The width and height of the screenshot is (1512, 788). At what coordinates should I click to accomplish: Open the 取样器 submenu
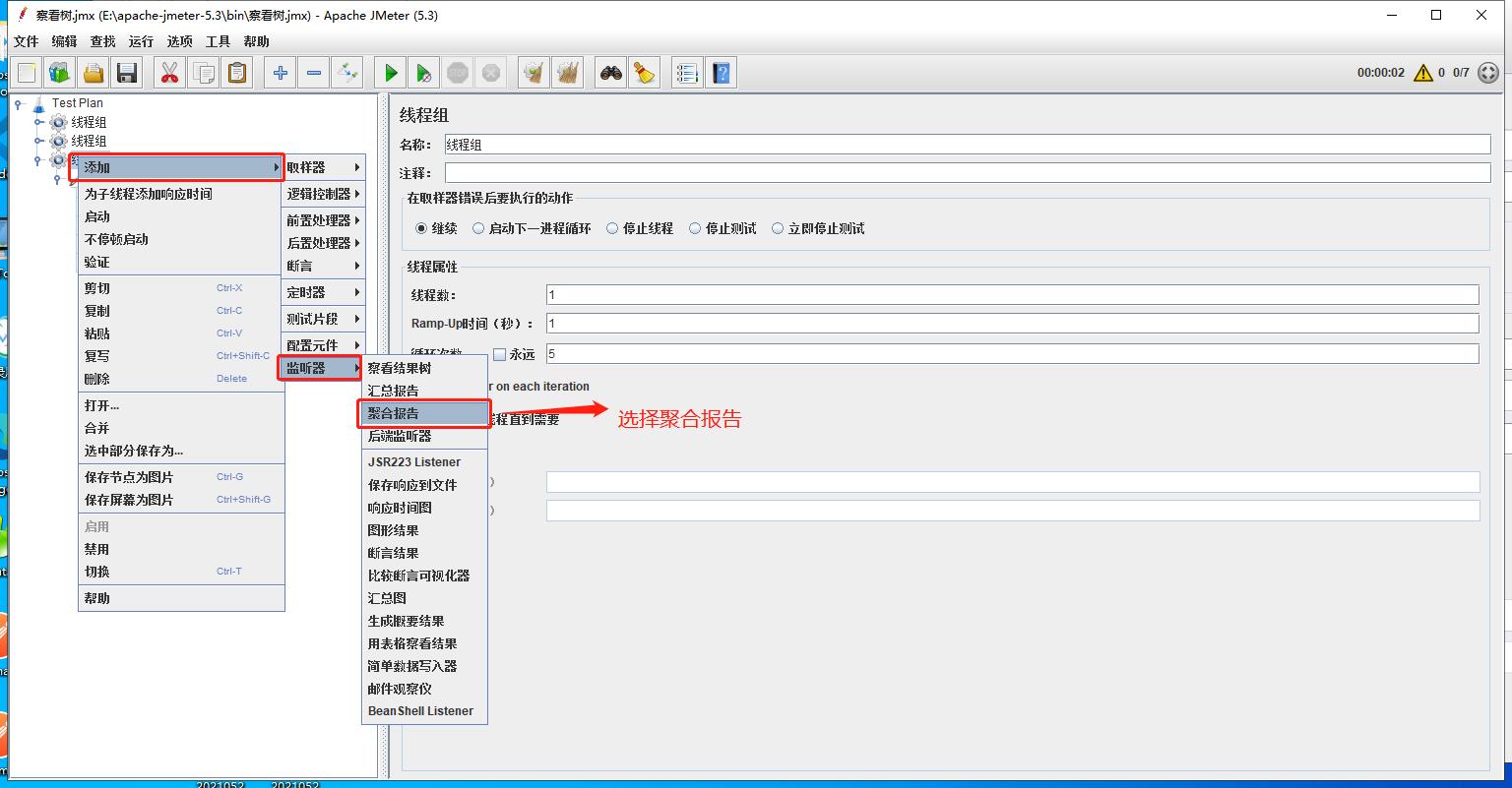[324, 167]
